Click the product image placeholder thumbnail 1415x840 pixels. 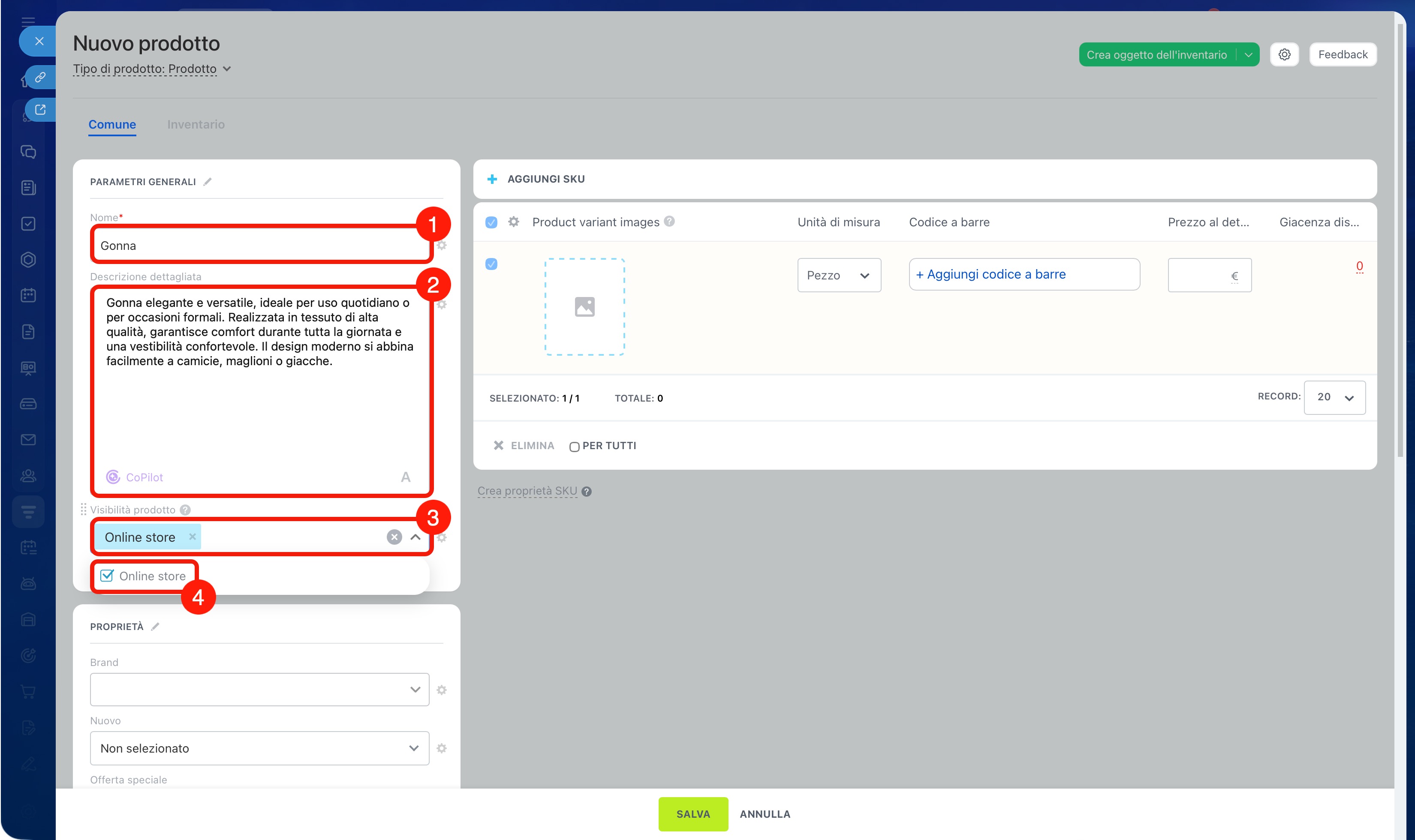click(x=584, y=307)
